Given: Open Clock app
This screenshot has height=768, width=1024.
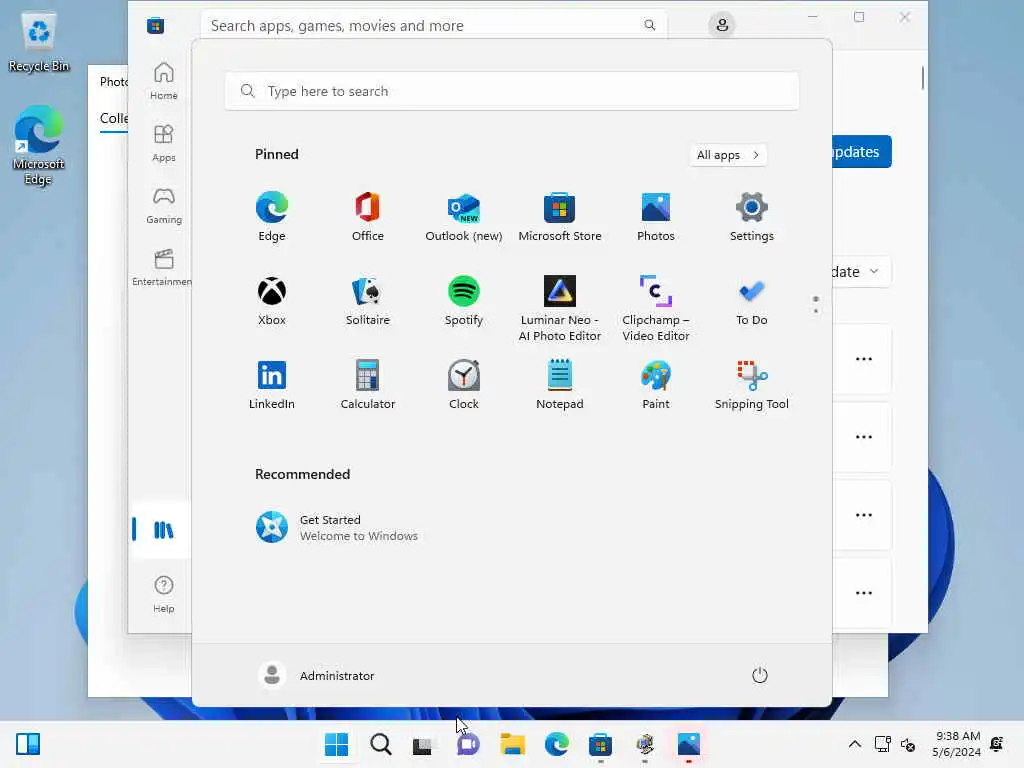Looking at the screenshot, I should point(464,385).
